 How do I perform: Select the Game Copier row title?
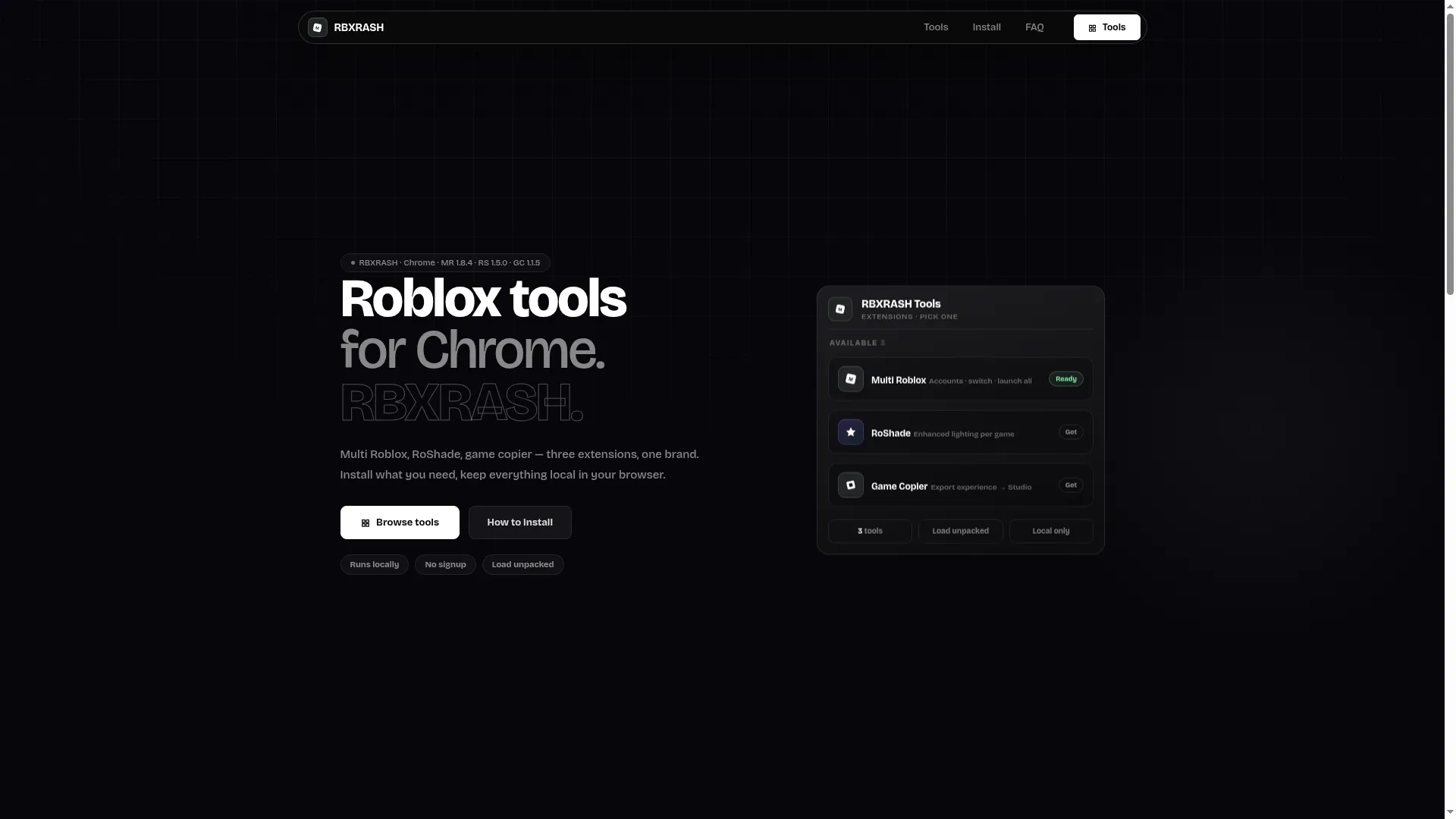(899, 486)
